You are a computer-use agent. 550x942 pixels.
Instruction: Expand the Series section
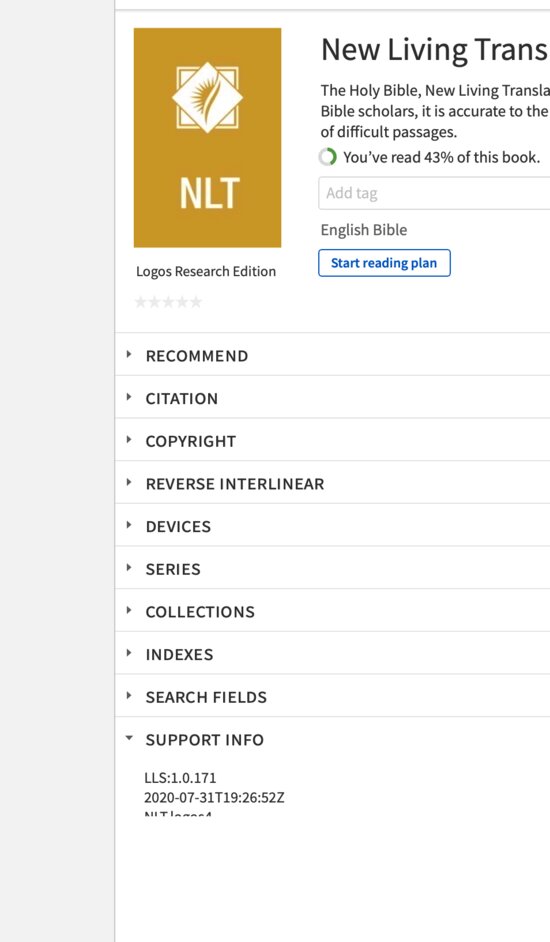pos(332,569)
